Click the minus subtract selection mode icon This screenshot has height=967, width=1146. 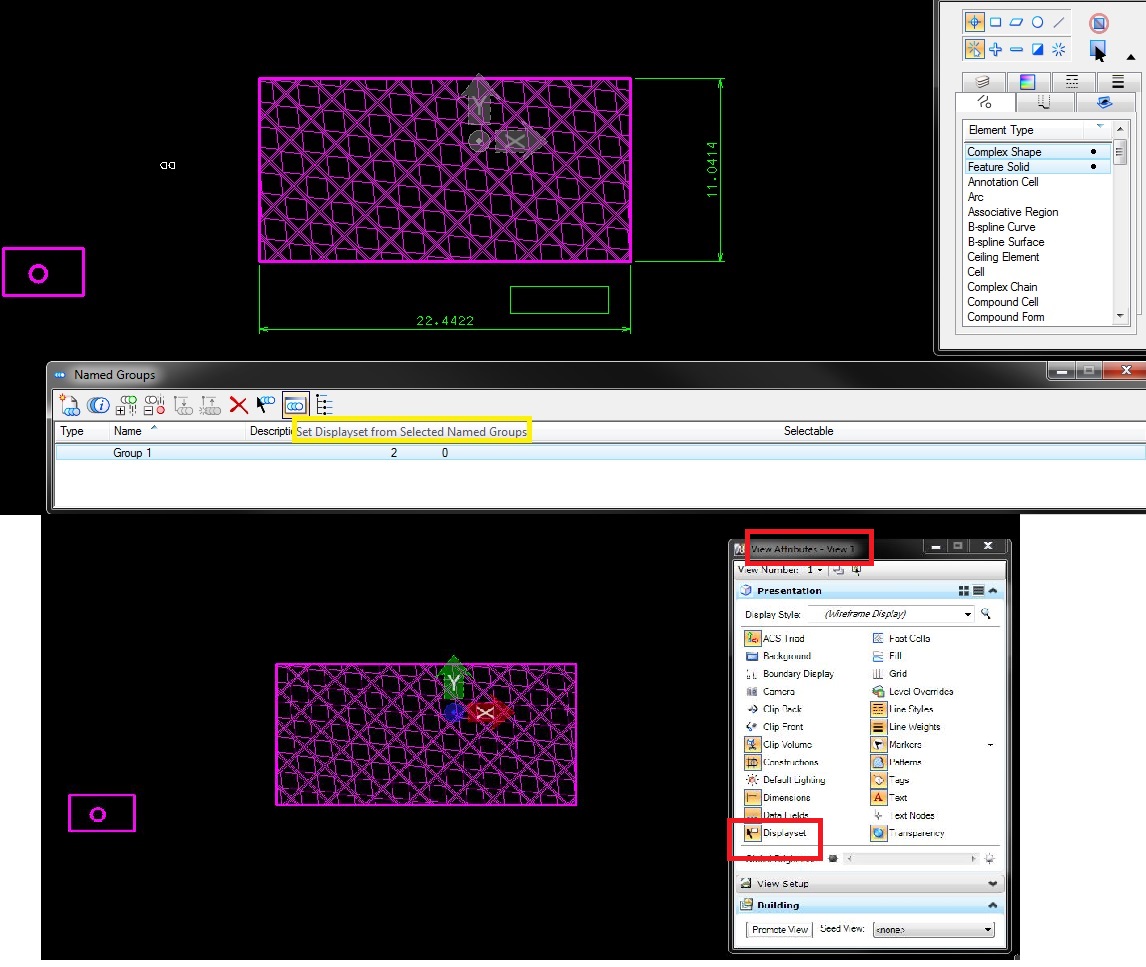click(x=1017, y=49)
